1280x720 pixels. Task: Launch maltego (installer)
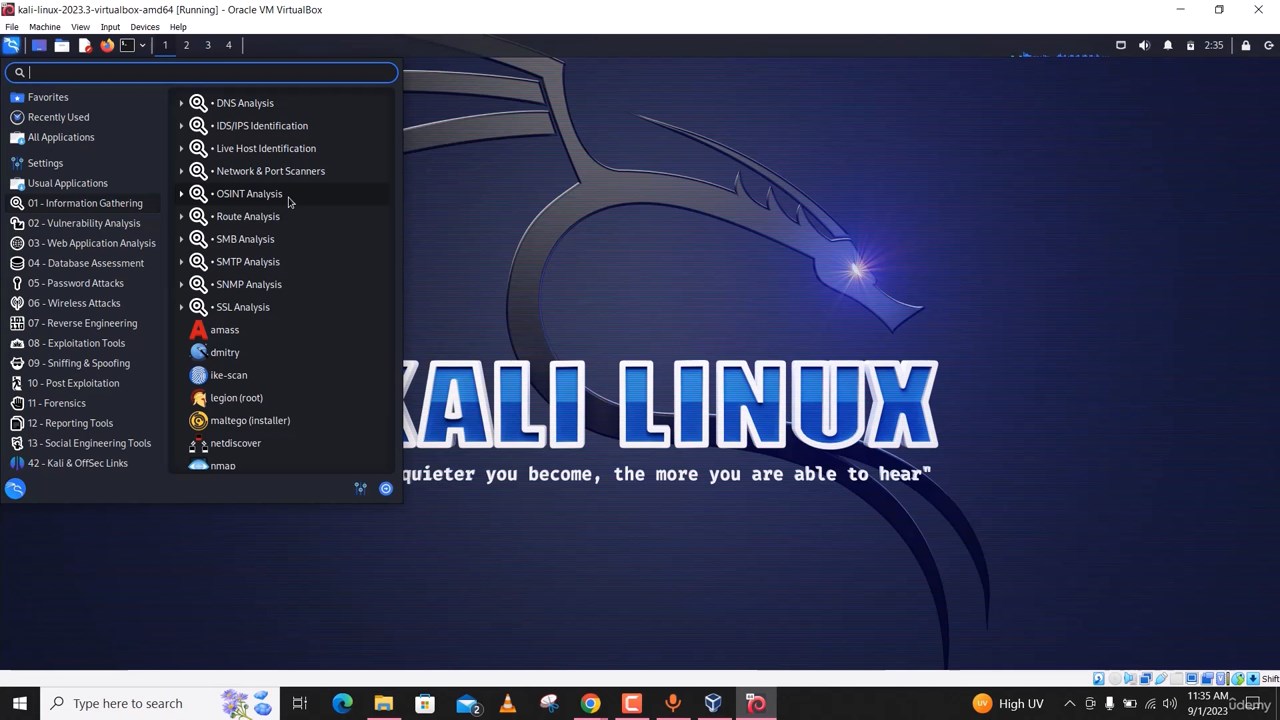tap(281, 420)
